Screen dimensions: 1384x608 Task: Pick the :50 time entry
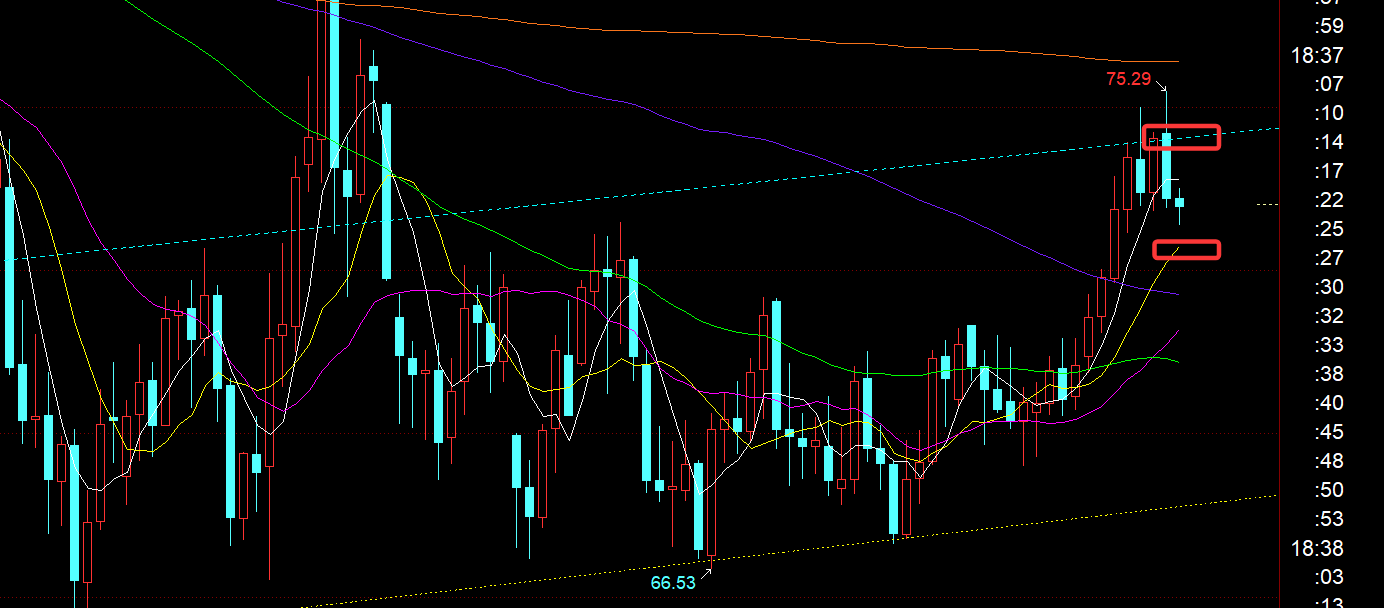click(x=1330, y=490)
